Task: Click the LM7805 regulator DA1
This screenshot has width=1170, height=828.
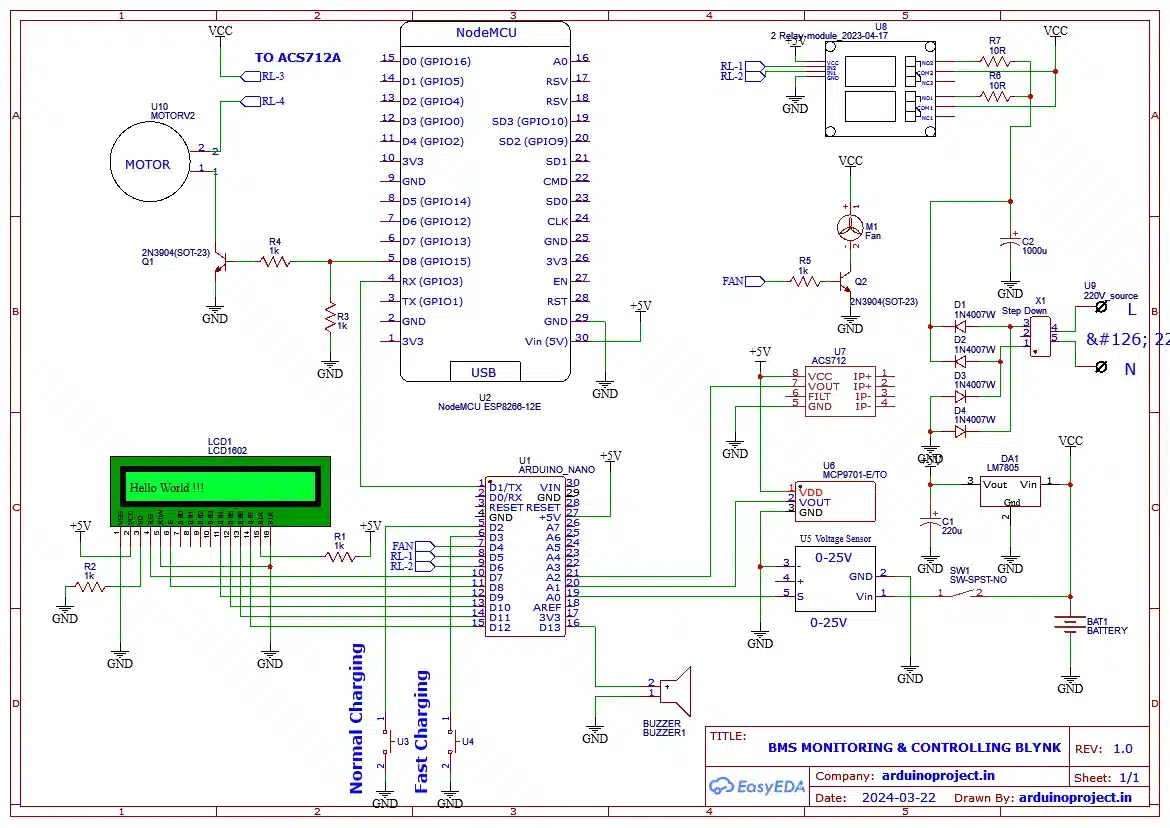Action: (x=1011, y=492)
